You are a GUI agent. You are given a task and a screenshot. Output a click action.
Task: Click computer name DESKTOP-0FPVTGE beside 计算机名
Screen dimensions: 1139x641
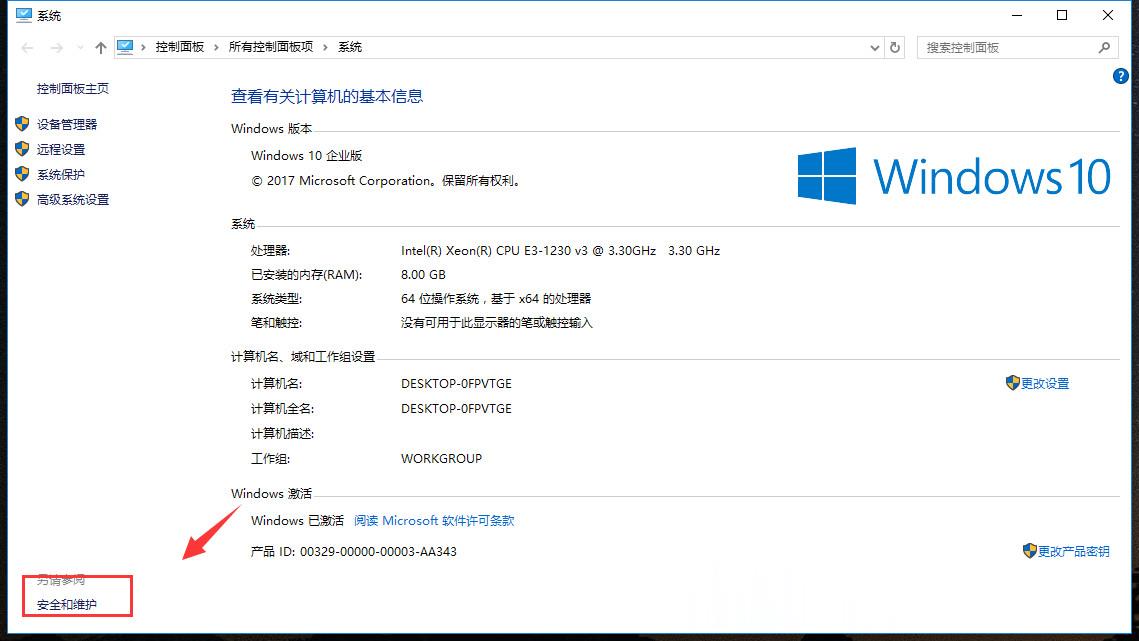click(456, 384)
